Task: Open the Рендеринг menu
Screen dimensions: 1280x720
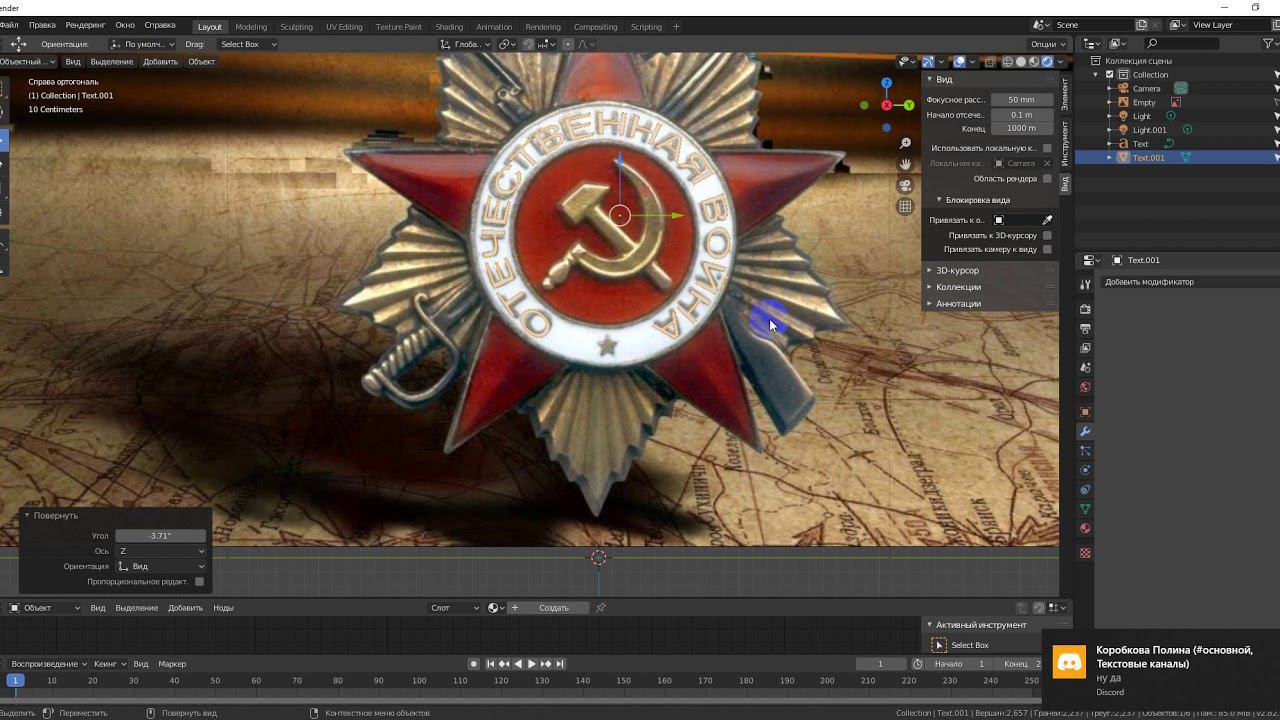Action: [x=85, y=25]
